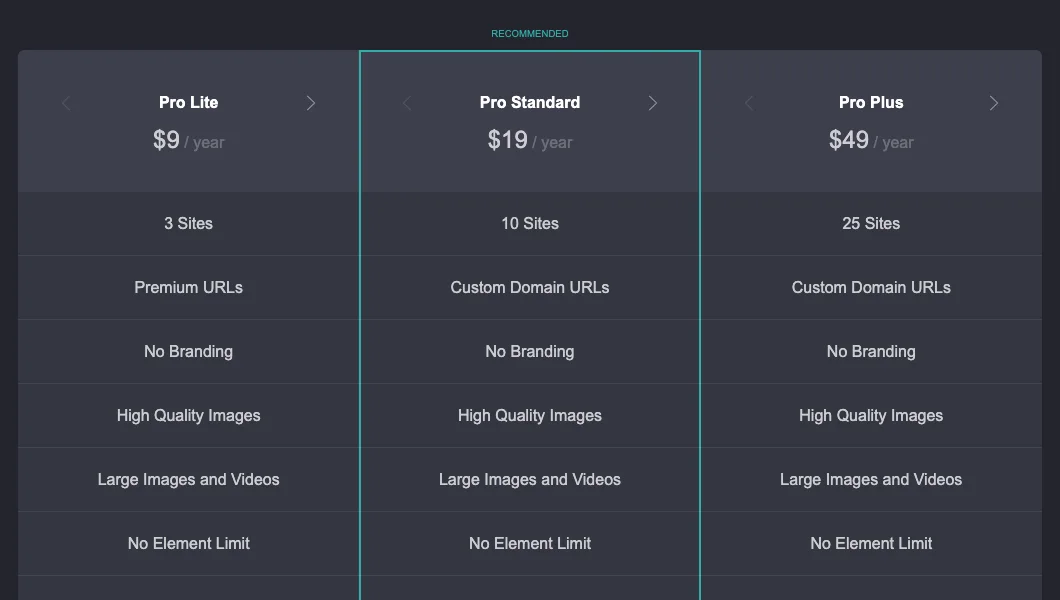Click the '25 Sites' feature cell
The image size is (1060, 600).
pos(871,224)
